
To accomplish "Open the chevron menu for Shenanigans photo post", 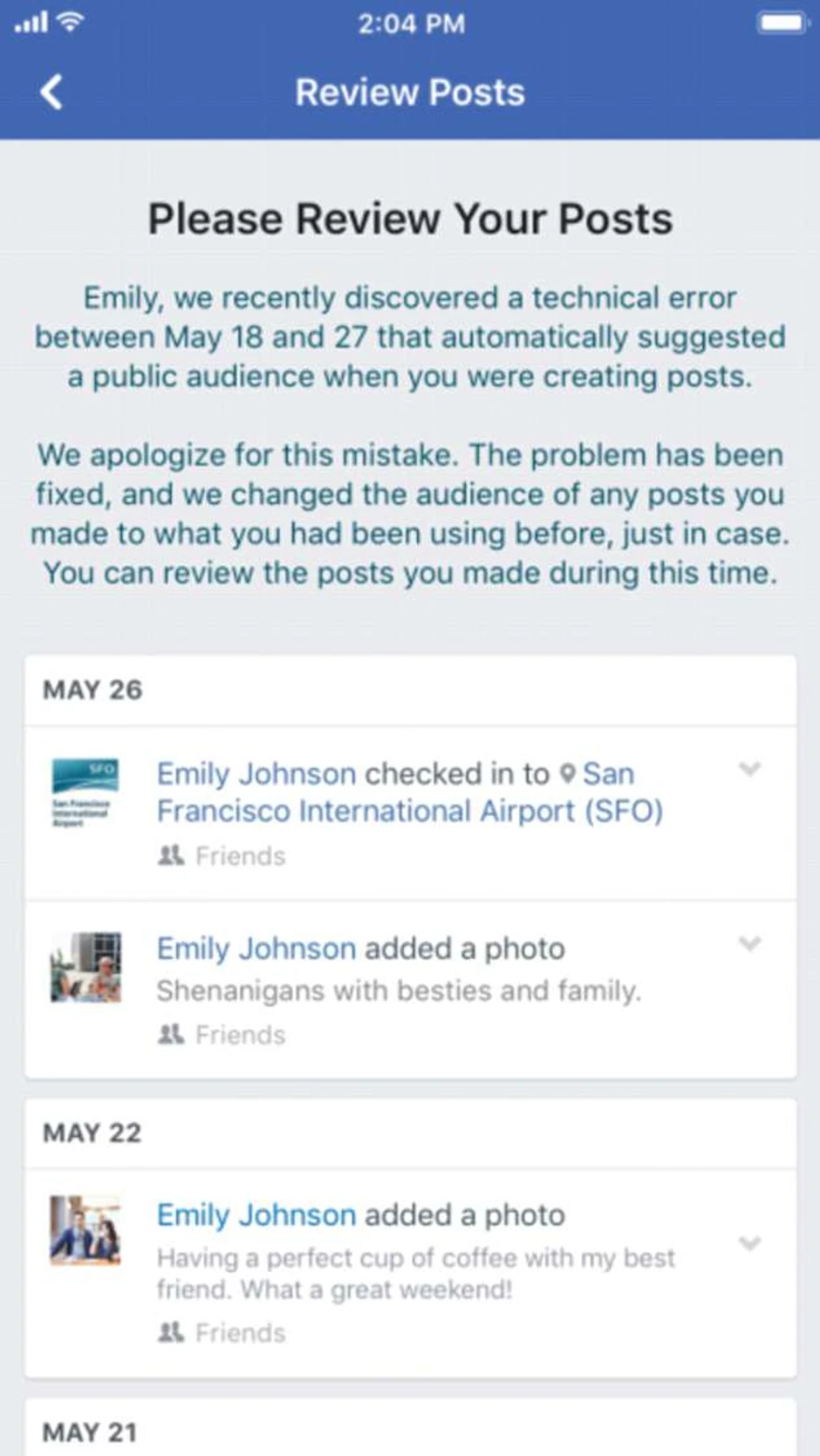I will coord(749,944).
